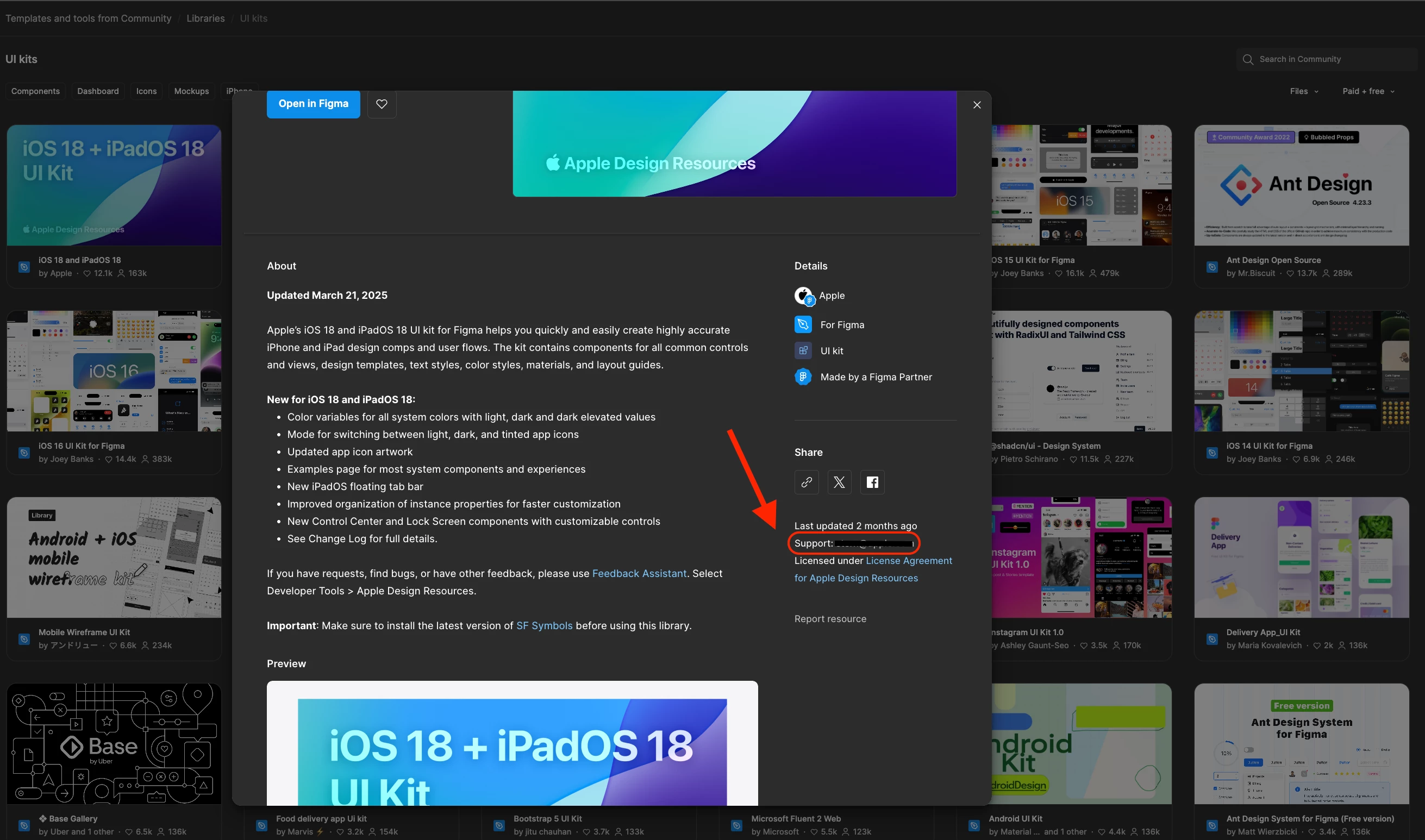Close the resource detail modal
1425x840 pixels.
[x=977, y=105]
